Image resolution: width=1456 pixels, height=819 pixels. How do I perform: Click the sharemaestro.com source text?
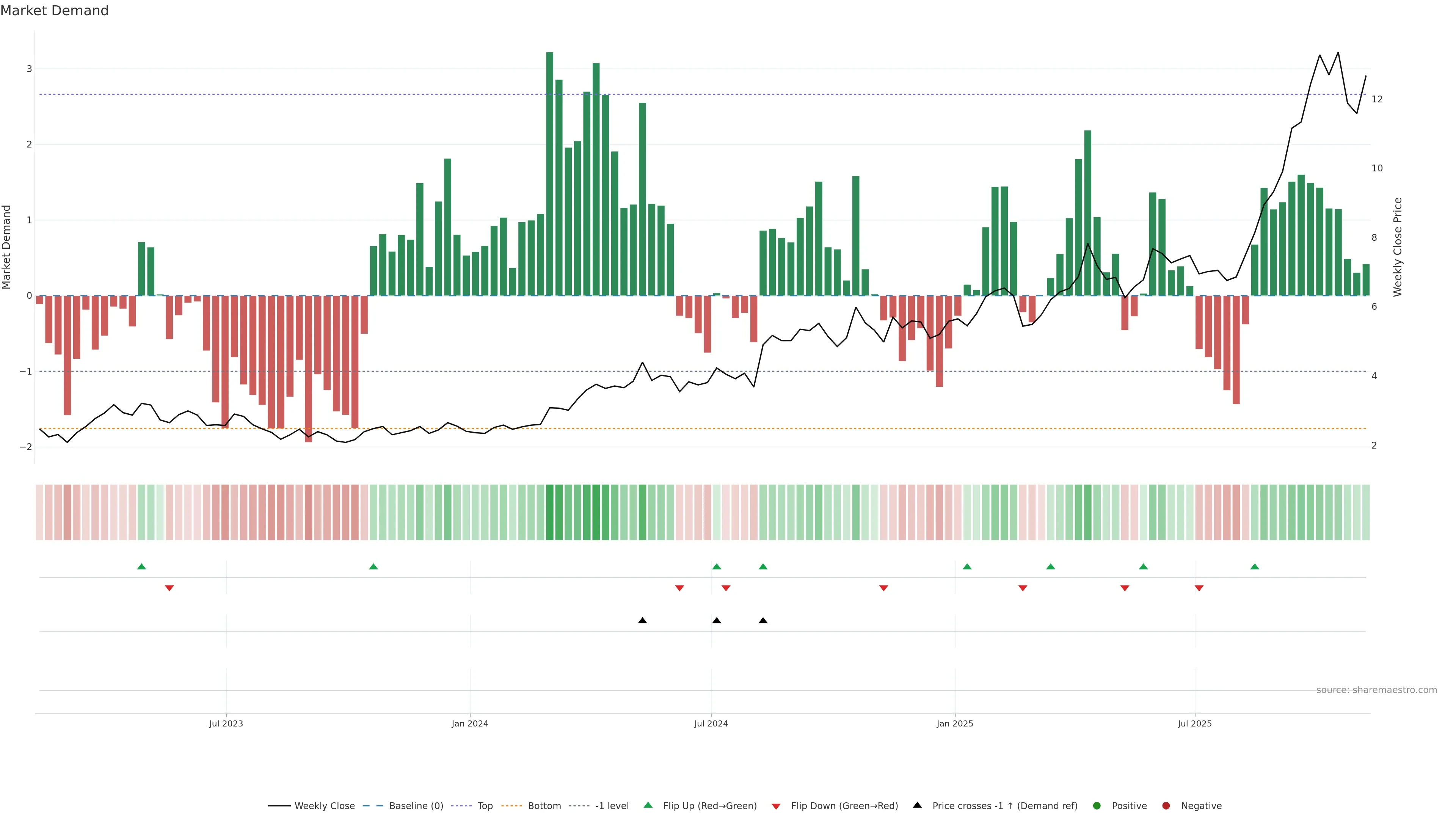point(1376,690)
